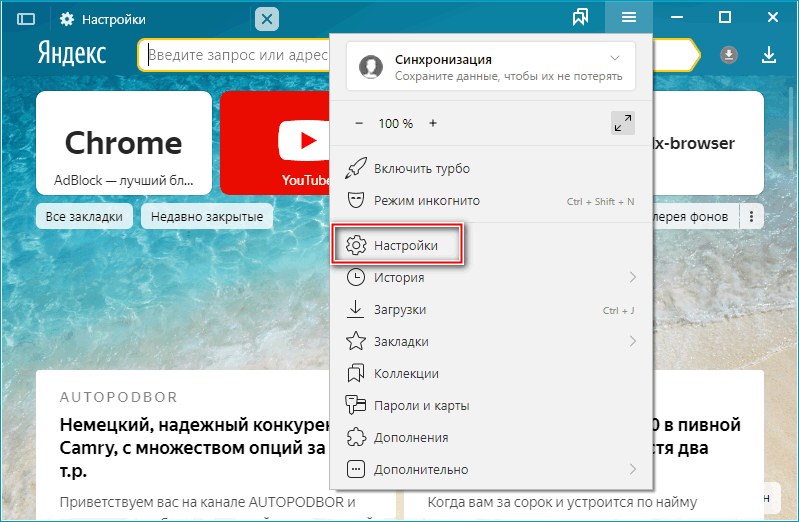
Task: Open Коллекции menu entry
Action: pyautogui.click(x=491, y=374)
